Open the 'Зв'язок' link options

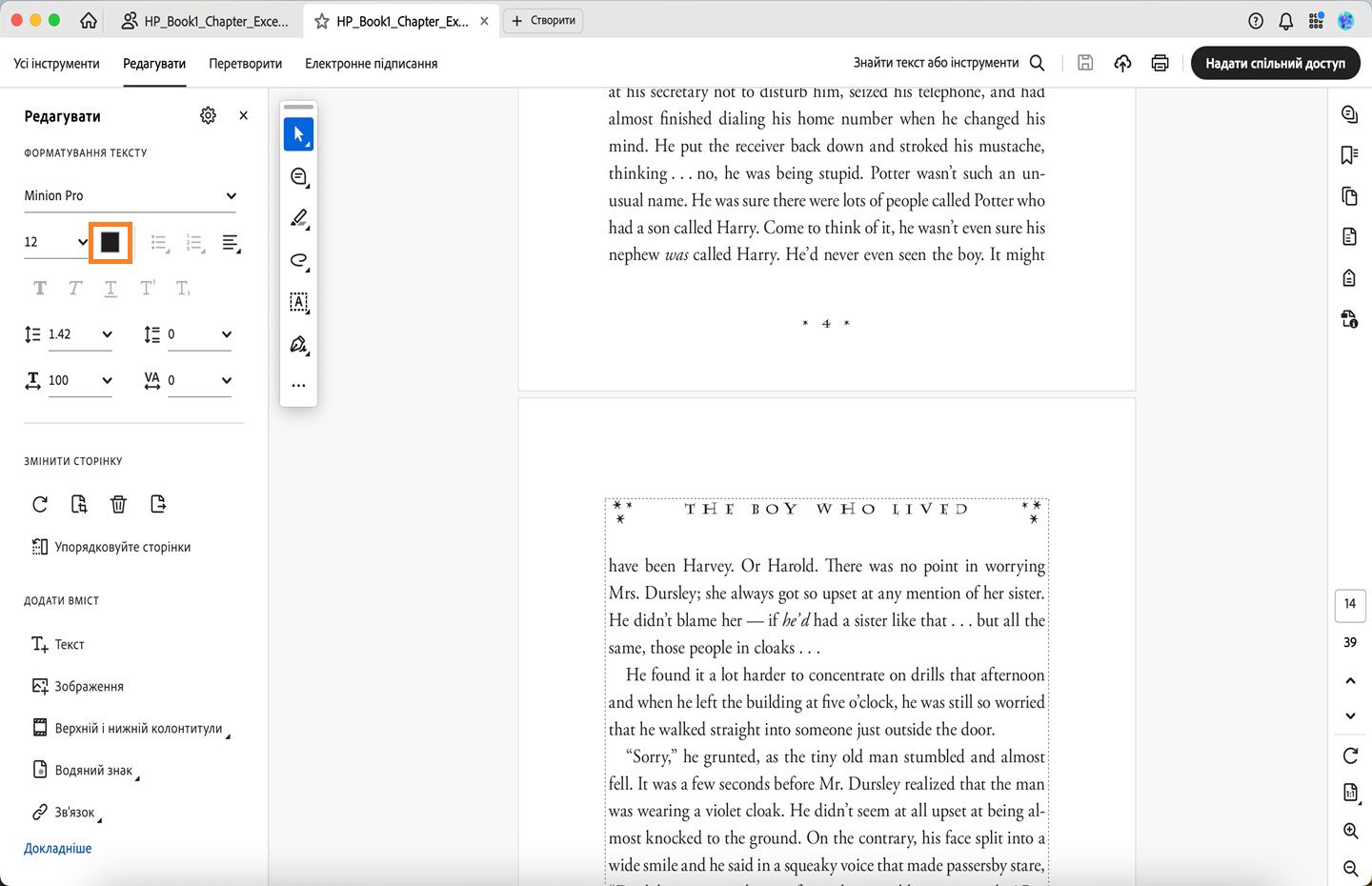[x=66, y=813]
